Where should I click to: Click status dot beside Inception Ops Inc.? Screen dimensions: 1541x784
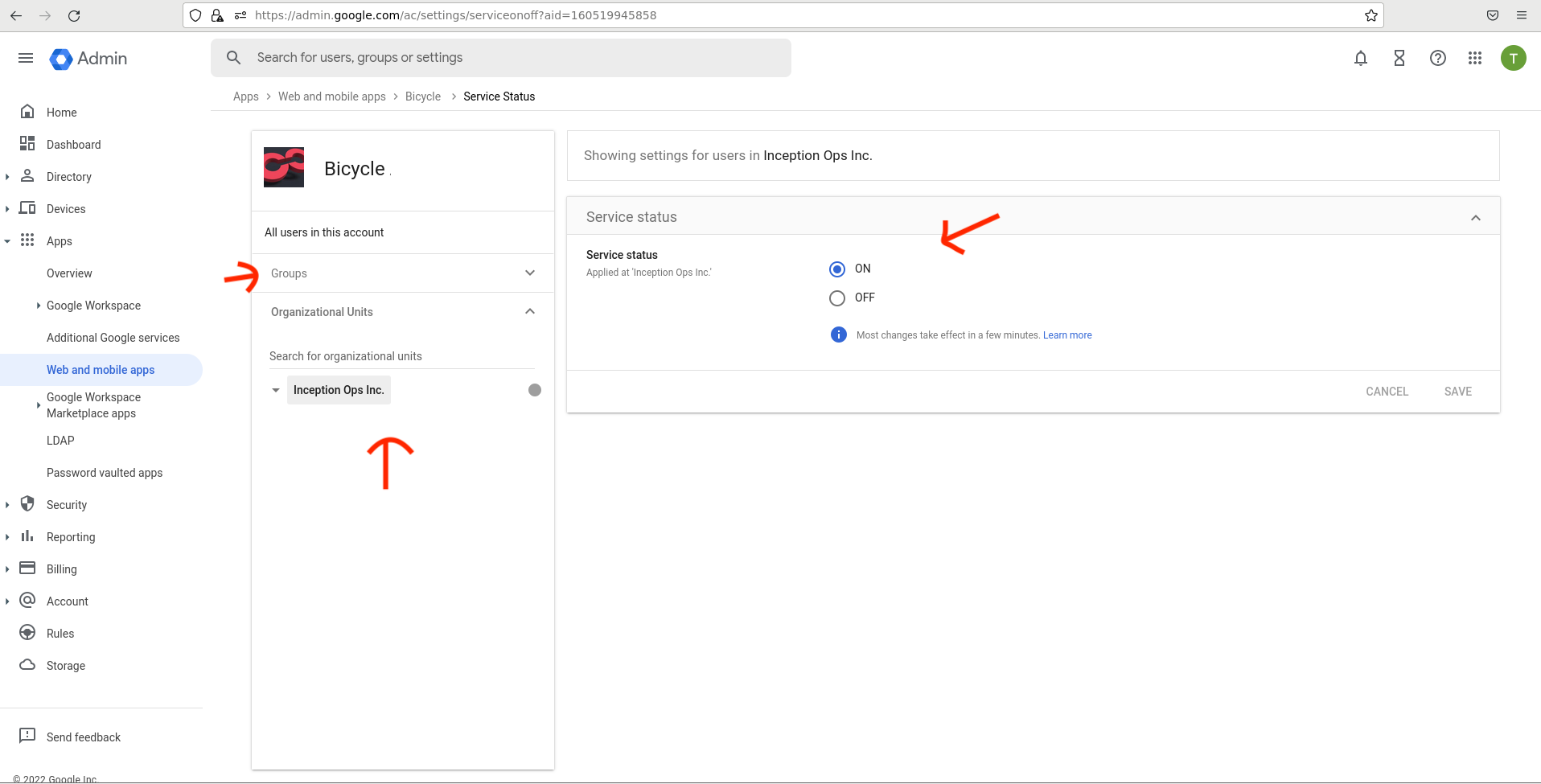click(x=535, y=390)
